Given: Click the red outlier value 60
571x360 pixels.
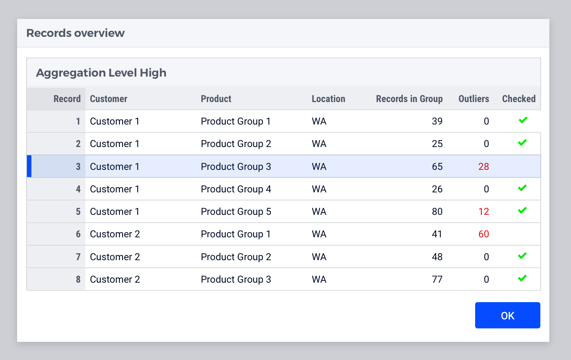Looking at the screenshot, I should (x=484, y=234).
